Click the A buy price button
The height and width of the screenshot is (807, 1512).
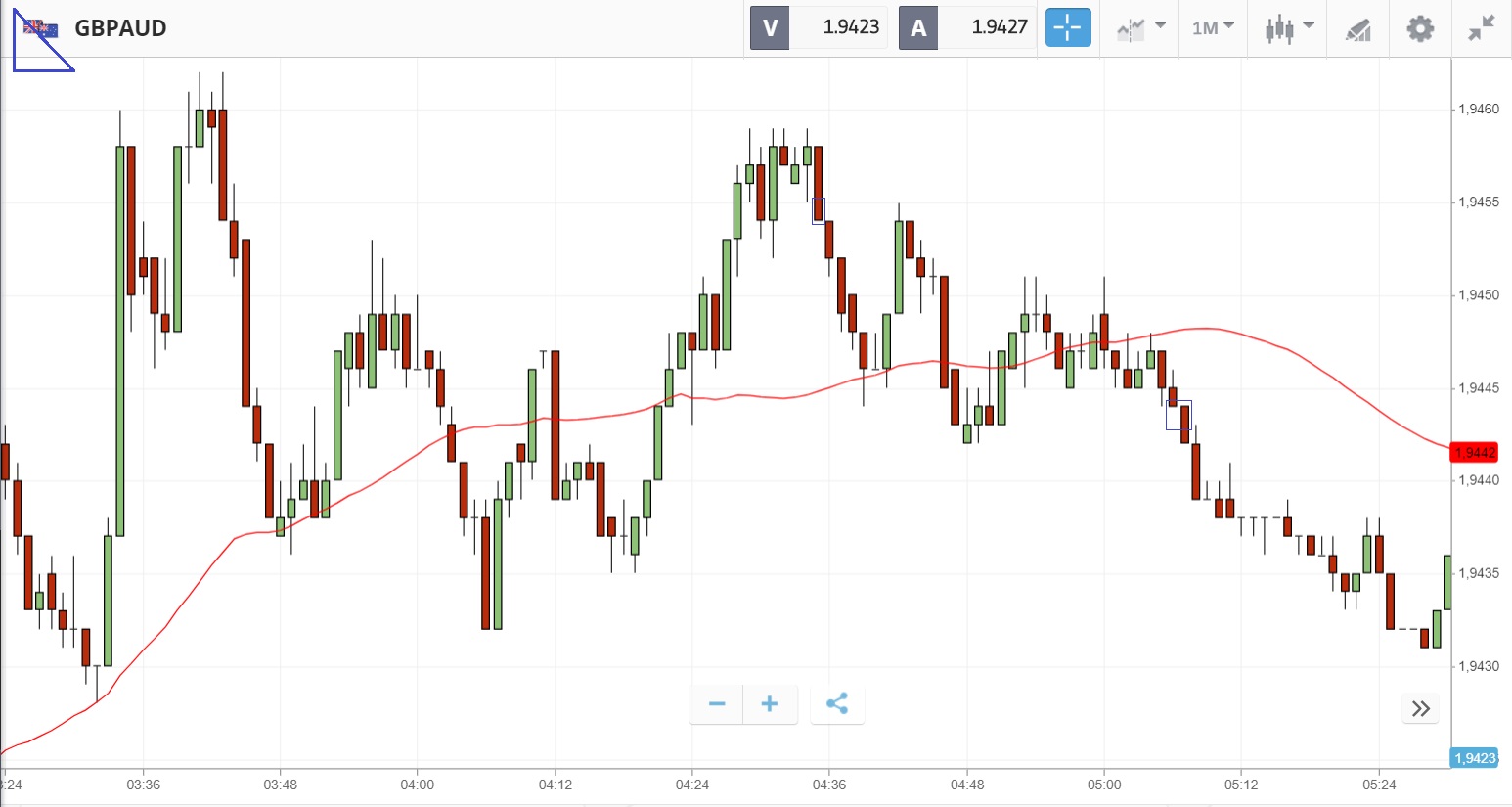coord(966,27)
